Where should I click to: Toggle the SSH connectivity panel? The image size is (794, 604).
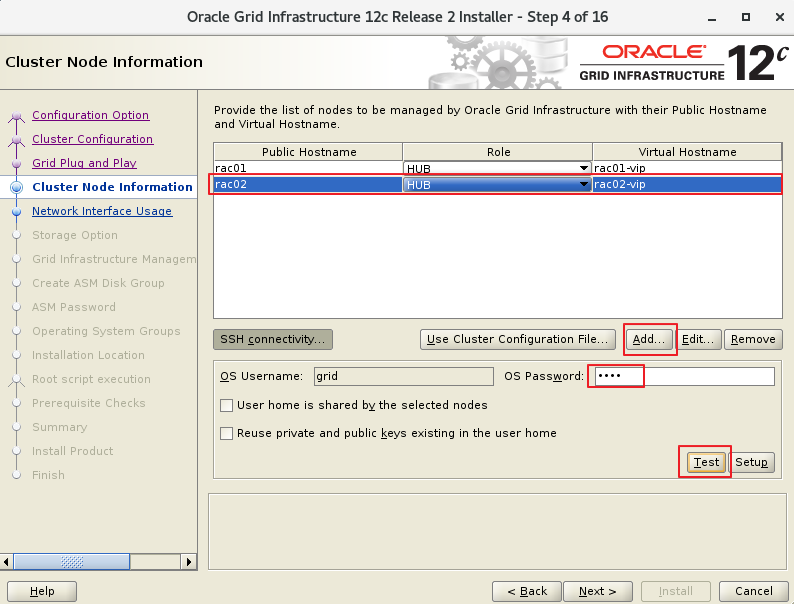[x=273, y=339]
